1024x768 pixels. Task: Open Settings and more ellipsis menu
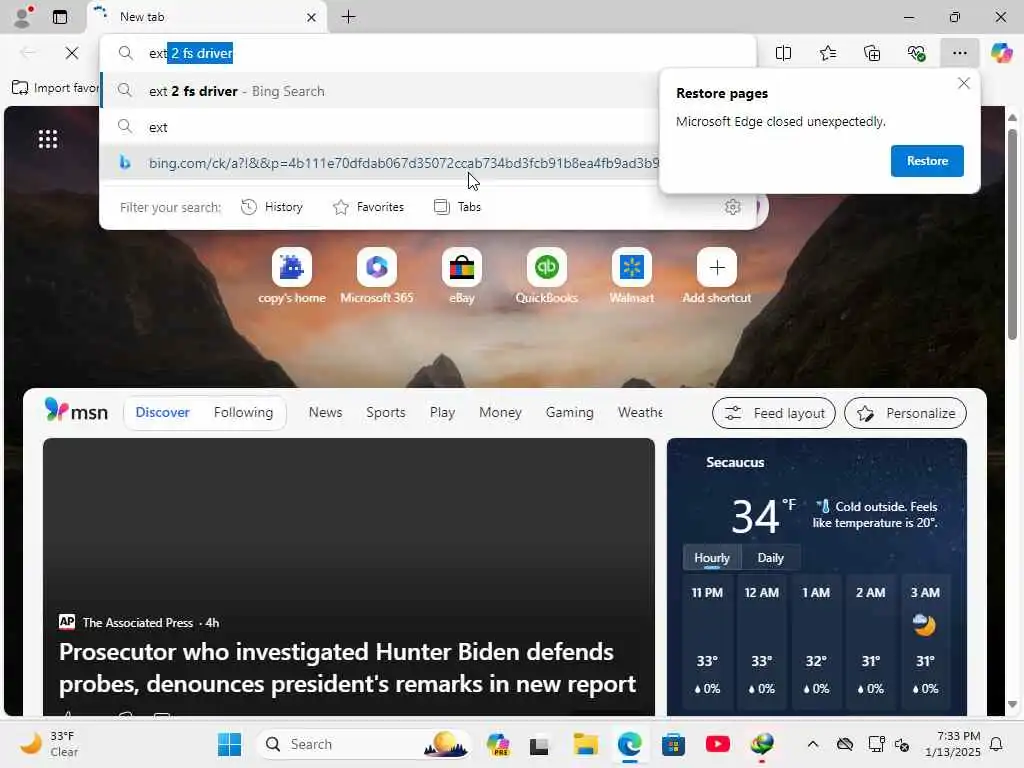click(x=959, y=53)
